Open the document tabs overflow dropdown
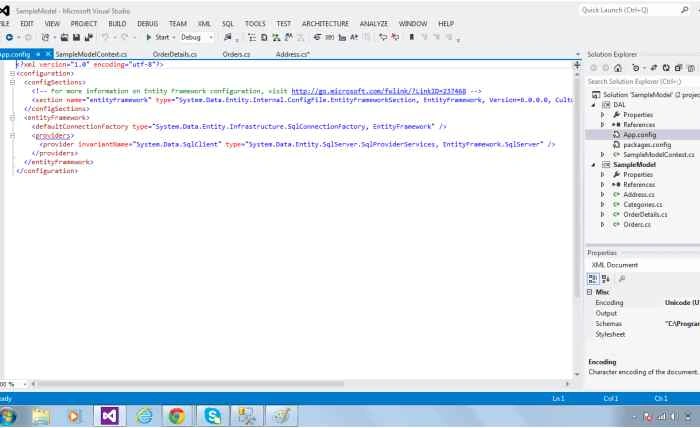This screenshot has height=428, width=700. point(577,54)
